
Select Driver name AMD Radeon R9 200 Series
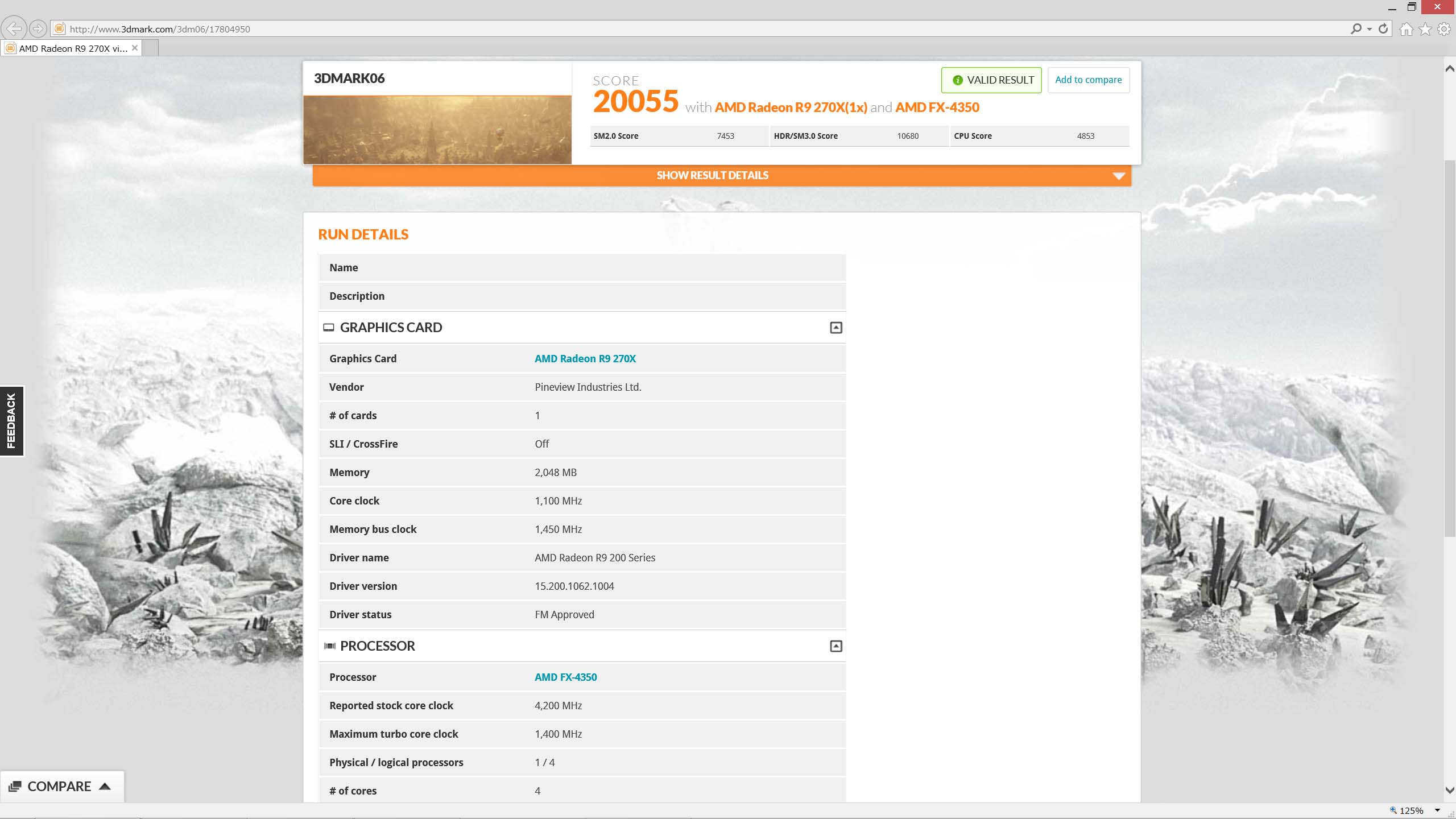coord(594,558)
